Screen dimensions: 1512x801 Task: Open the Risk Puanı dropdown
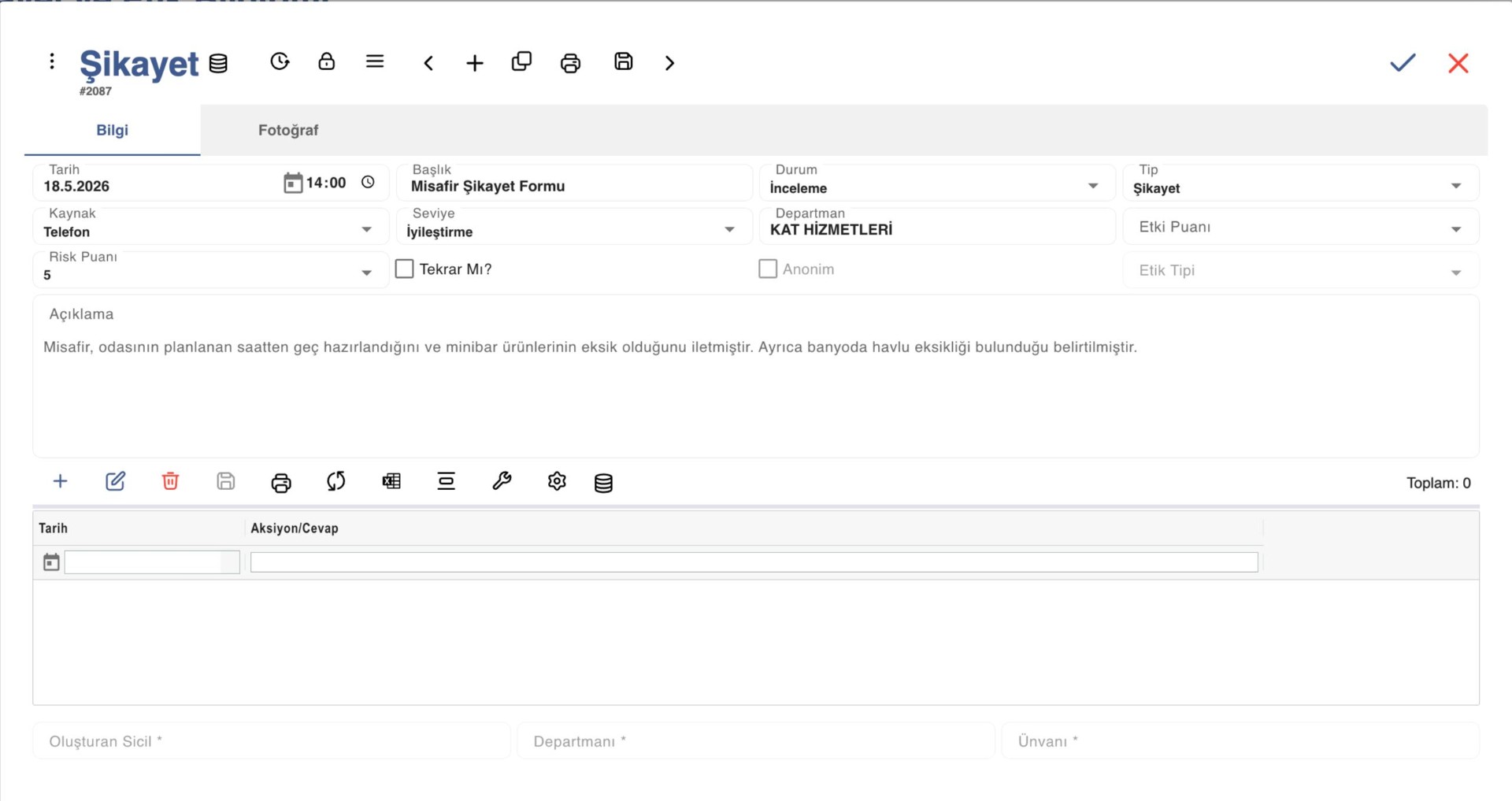366,273
